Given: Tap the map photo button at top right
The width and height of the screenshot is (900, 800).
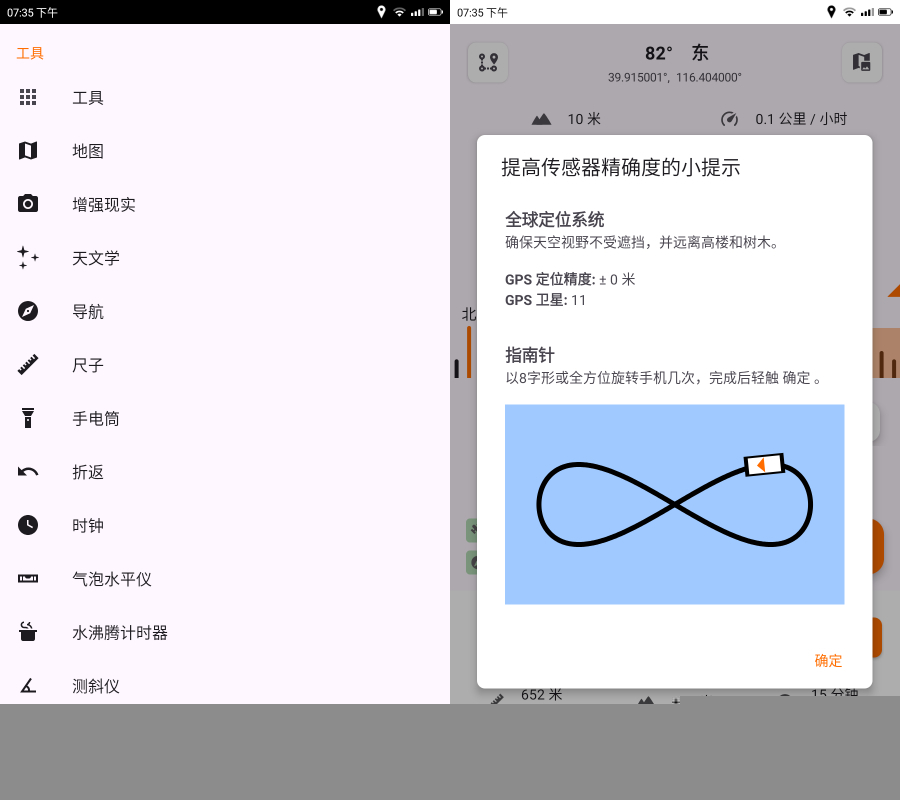Looking at the screenshot, I should (861, 62).
